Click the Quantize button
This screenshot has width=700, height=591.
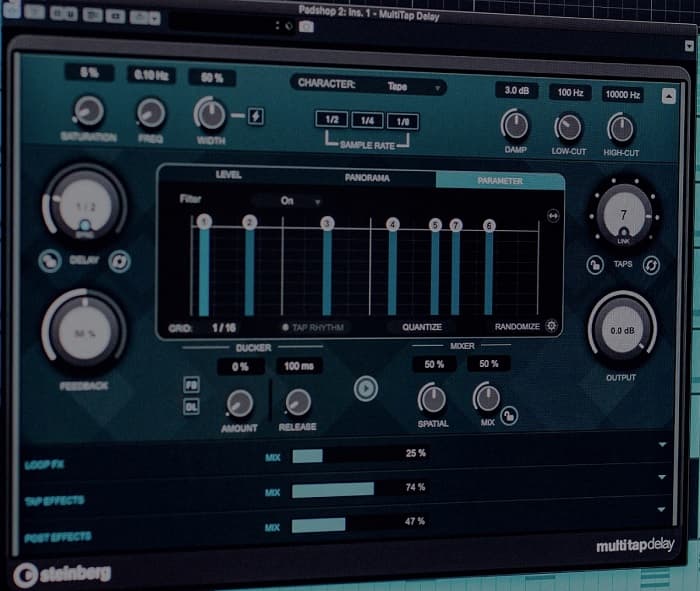click(x=422, y=327)
